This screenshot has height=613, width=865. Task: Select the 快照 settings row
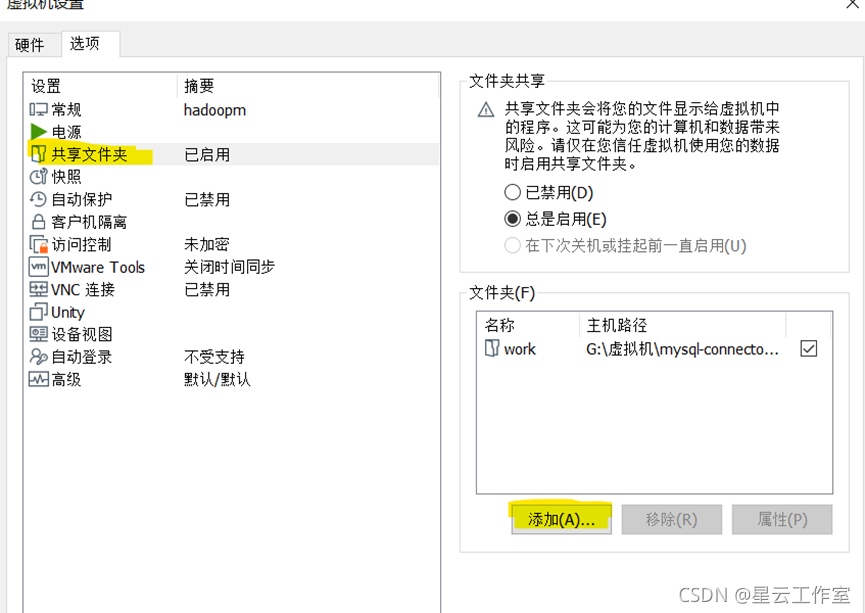(x=233, y=177)
